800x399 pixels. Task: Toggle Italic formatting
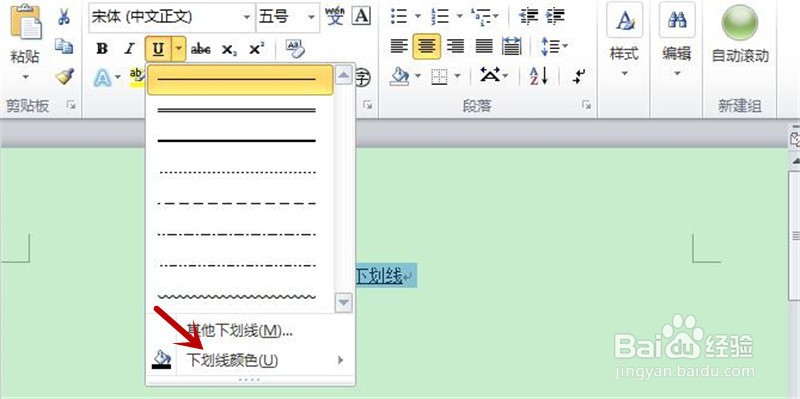(130, 49)
